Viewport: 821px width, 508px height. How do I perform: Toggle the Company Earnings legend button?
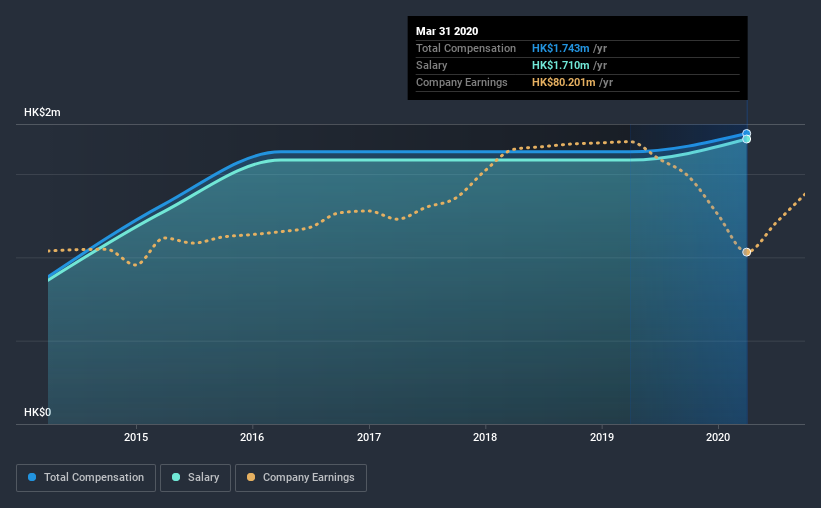pyautogui.click(x=301, y=478)
